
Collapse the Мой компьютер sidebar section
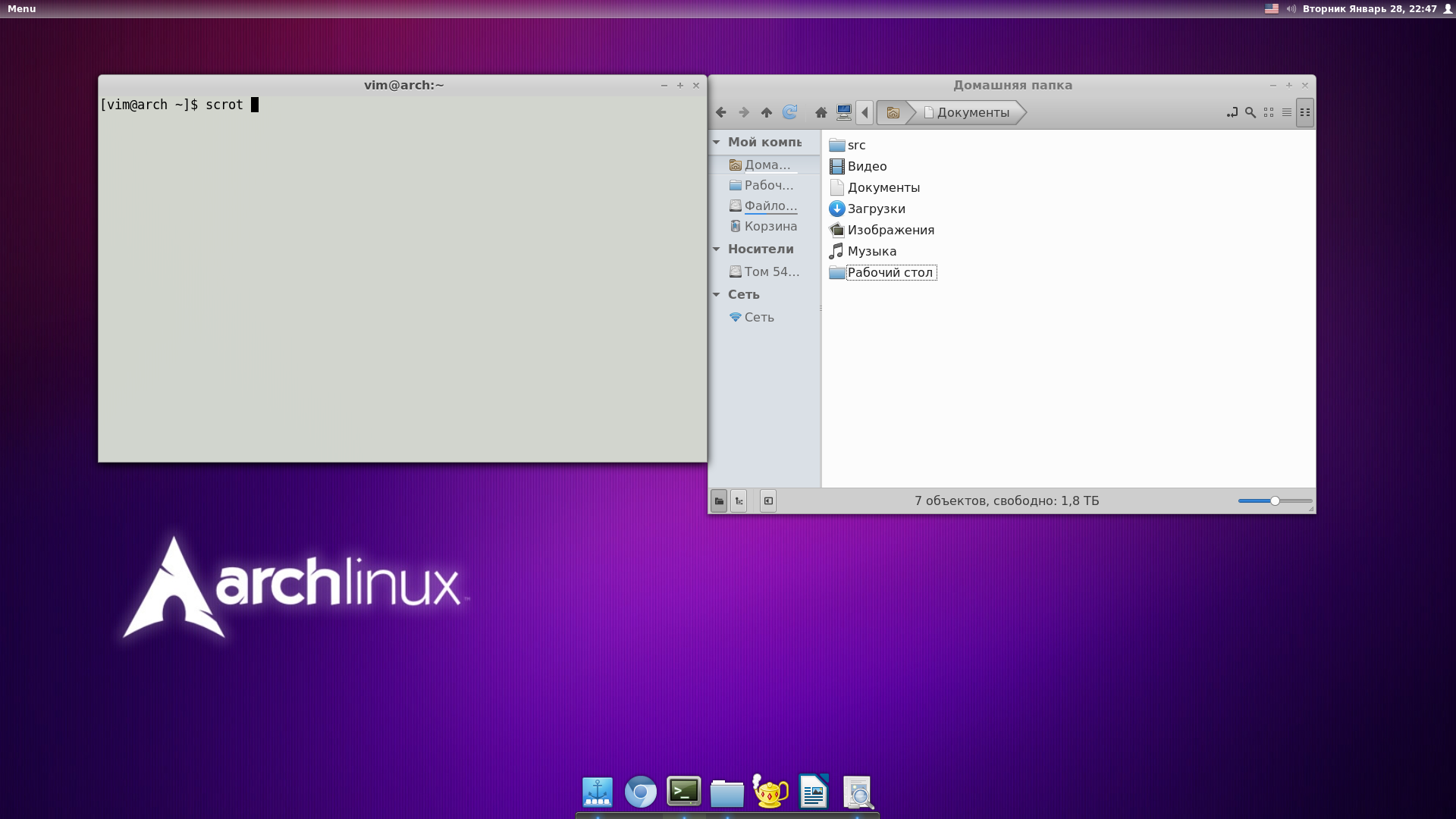click(x=716, y=142)
